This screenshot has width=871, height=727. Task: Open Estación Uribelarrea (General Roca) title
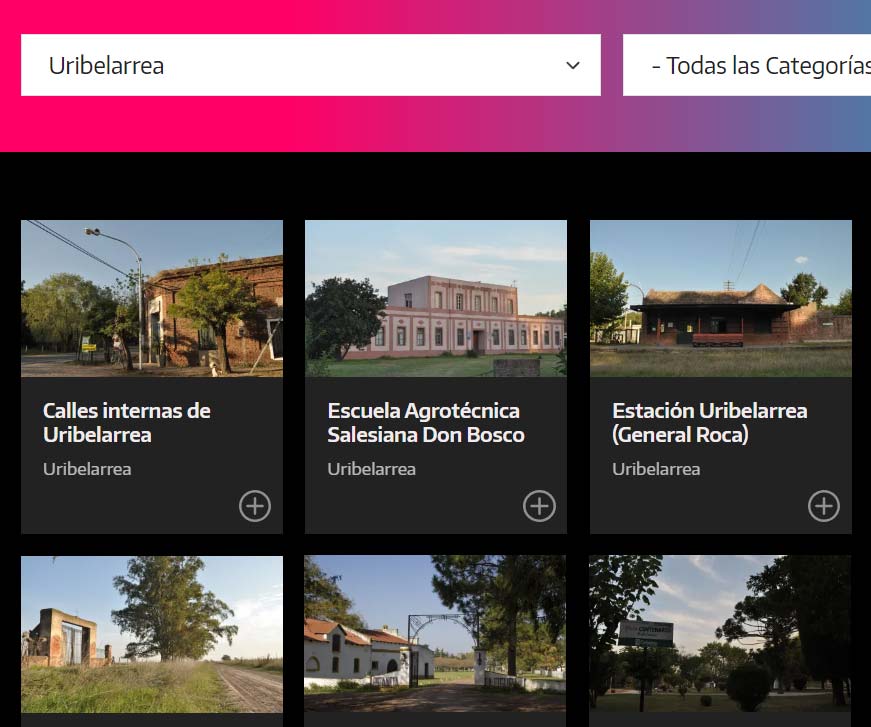click(x=710, y=423)
